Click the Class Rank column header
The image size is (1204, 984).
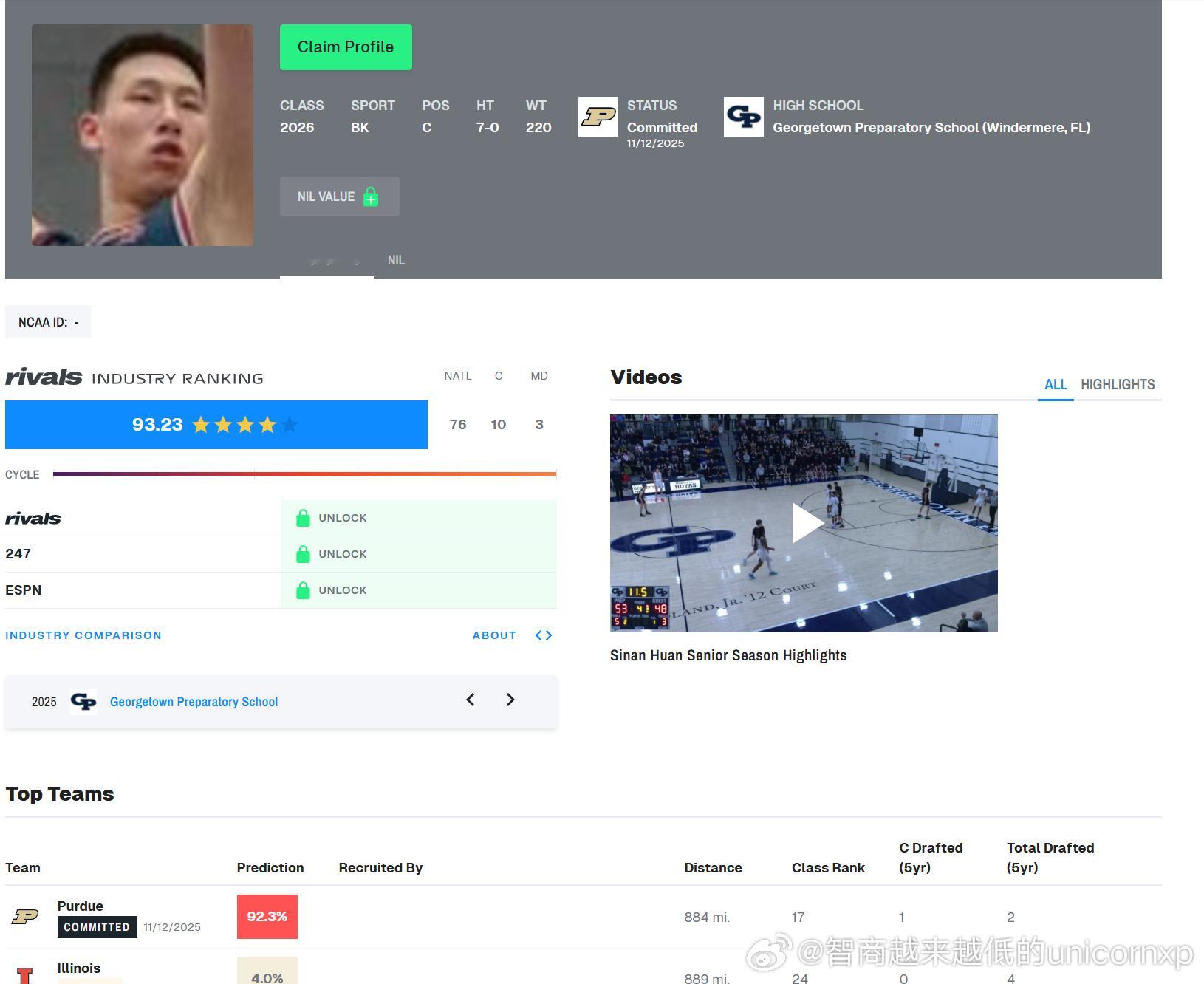click(828, 868)
